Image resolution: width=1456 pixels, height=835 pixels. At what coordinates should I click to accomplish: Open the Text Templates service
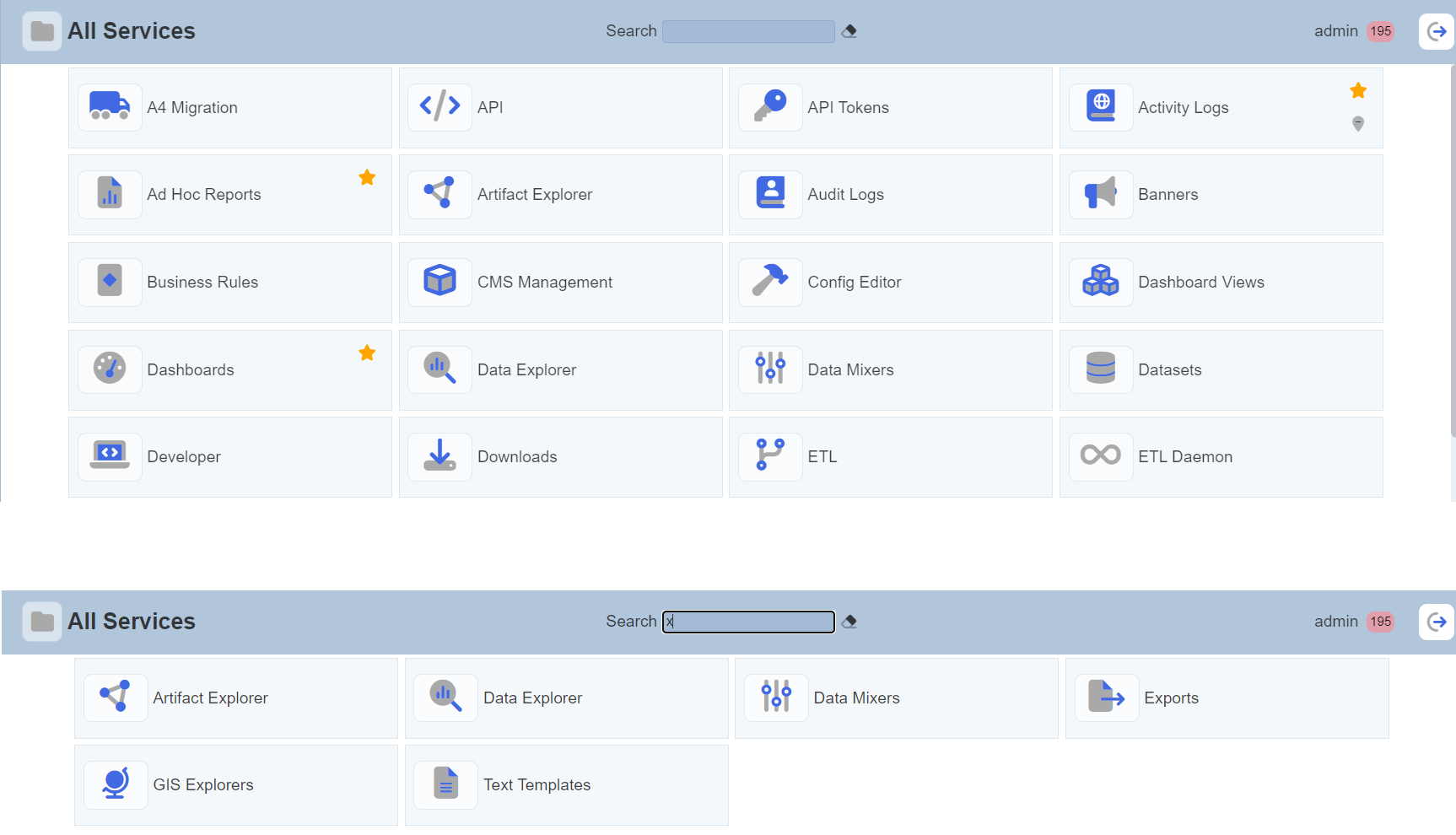[x=537, y=784]
